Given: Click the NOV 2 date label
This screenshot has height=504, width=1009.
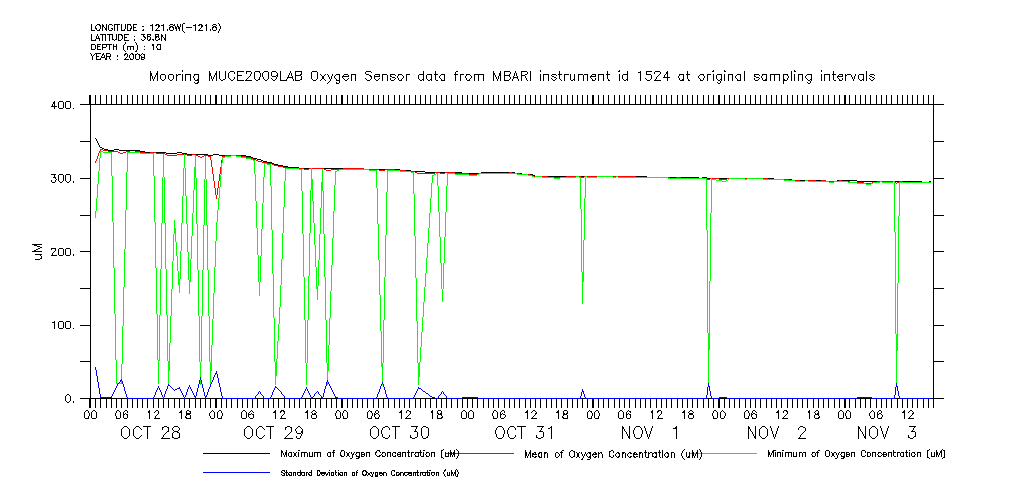Looking at the screenshot, I should click(773, 433).
